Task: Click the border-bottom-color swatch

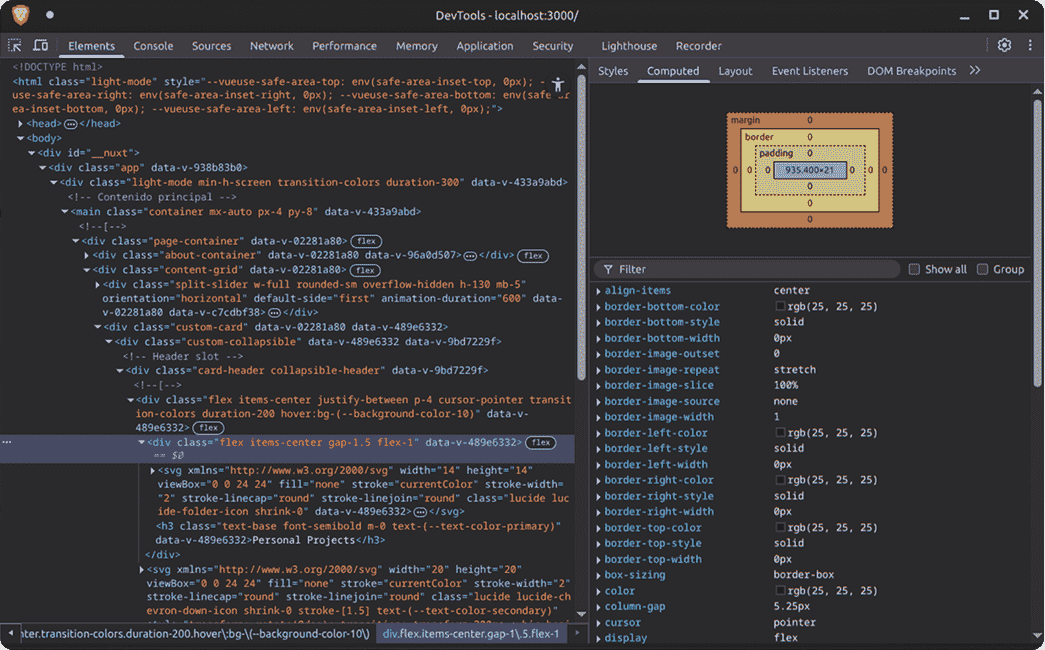Action: pos(780,307)
